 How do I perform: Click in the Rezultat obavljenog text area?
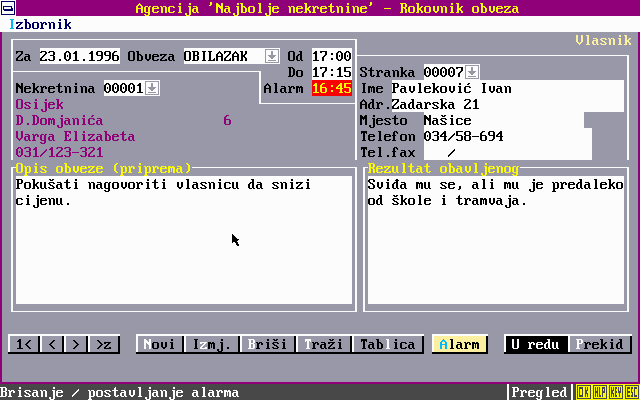496,240
